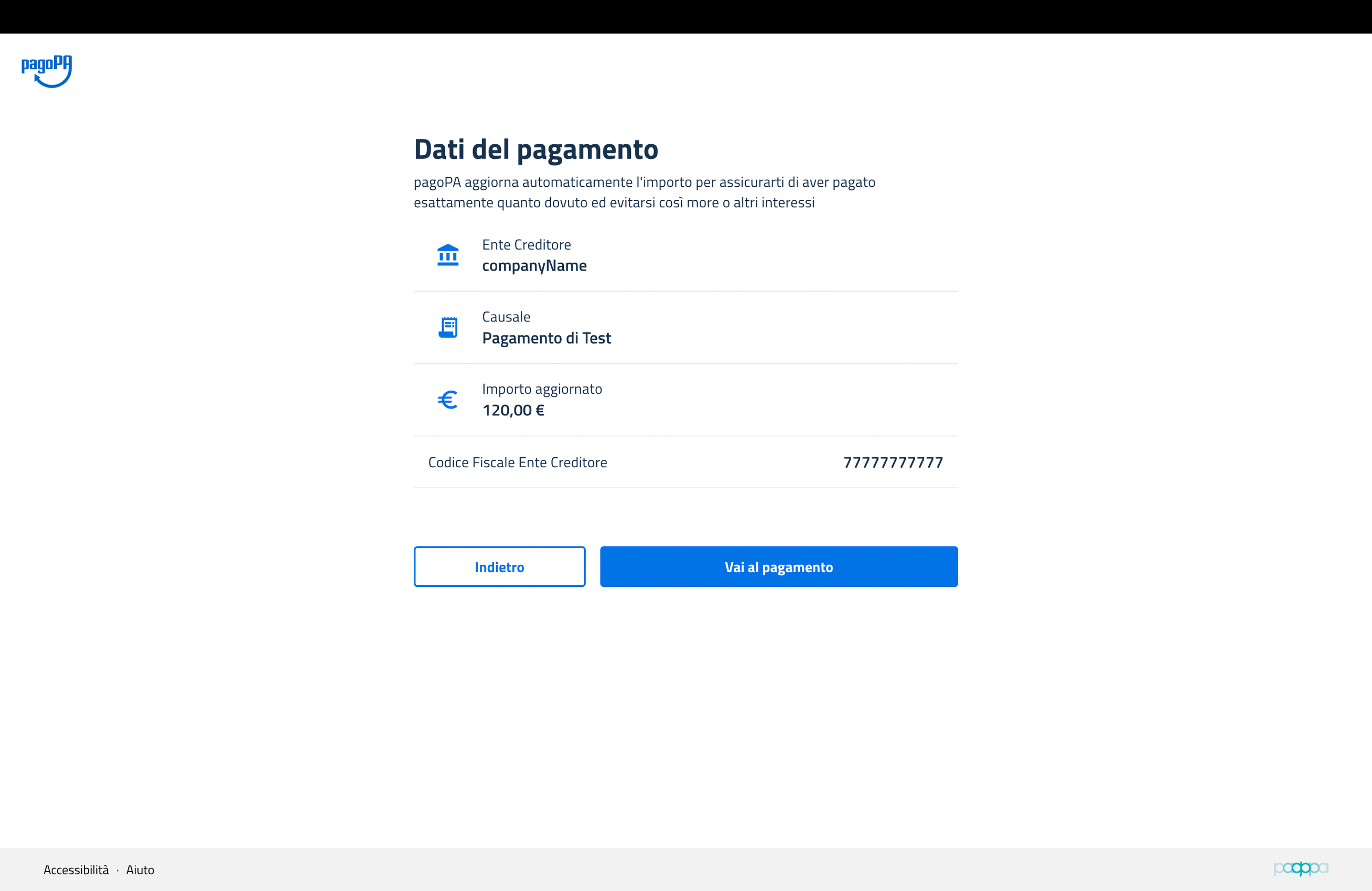Open the Aiuto footer link

[x=140, y=869]
